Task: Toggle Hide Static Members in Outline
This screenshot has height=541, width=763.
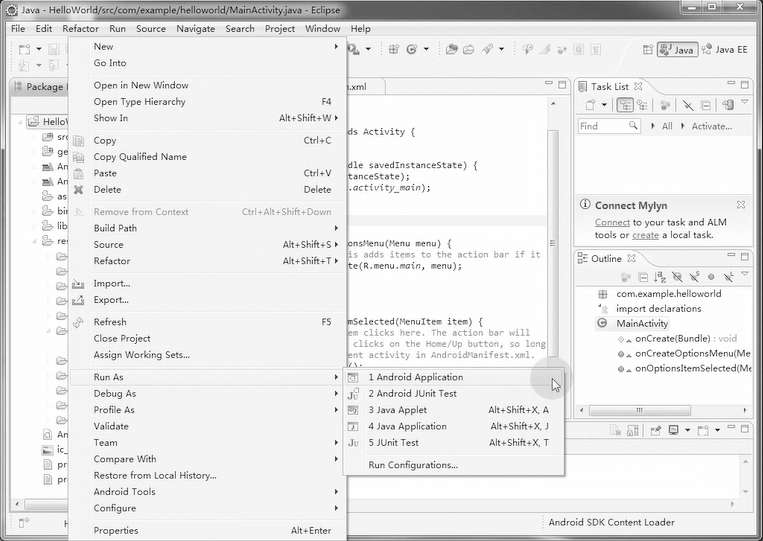Action: [x=694, y=277]
